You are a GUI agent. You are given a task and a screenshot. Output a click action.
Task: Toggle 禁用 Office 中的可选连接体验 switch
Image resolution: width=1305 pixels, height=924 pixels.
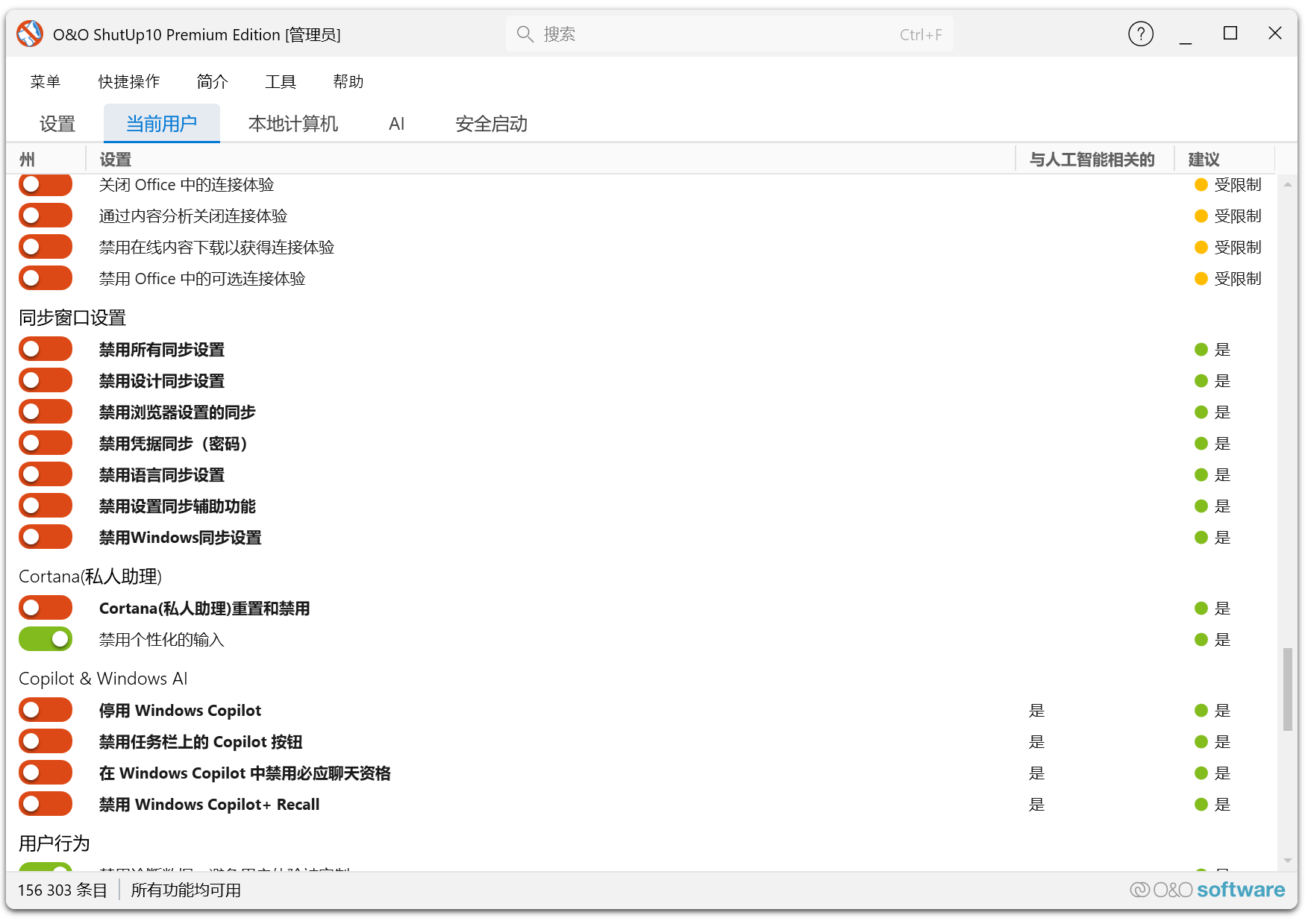(46, 278)
